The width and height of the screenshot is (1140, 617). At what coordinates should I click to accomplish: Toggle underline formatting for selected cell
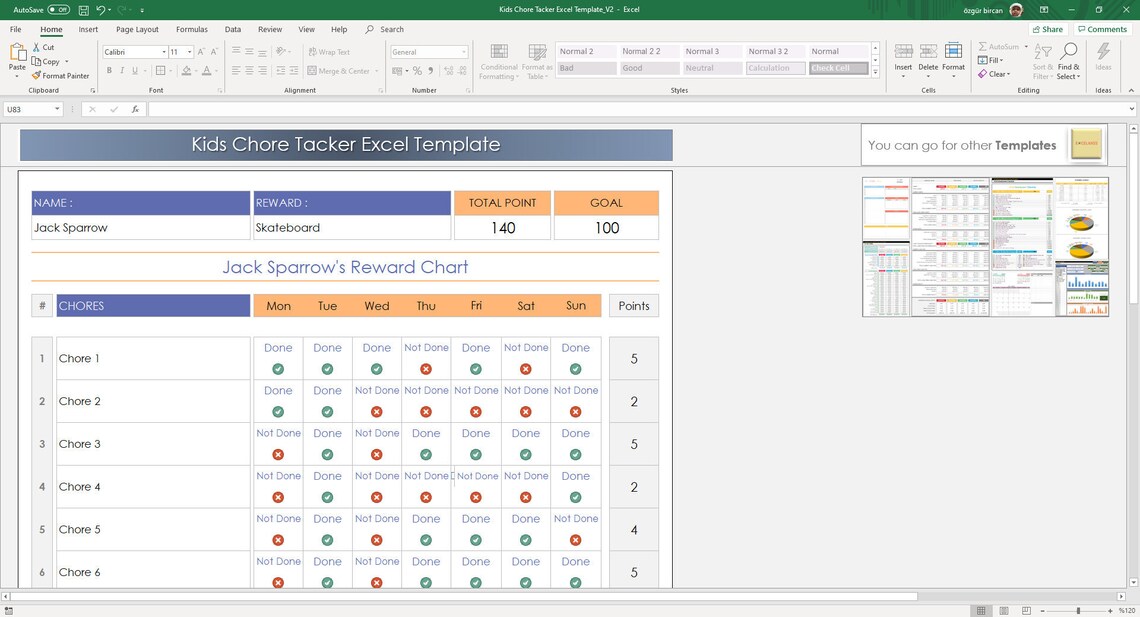[x=134, y=71]
